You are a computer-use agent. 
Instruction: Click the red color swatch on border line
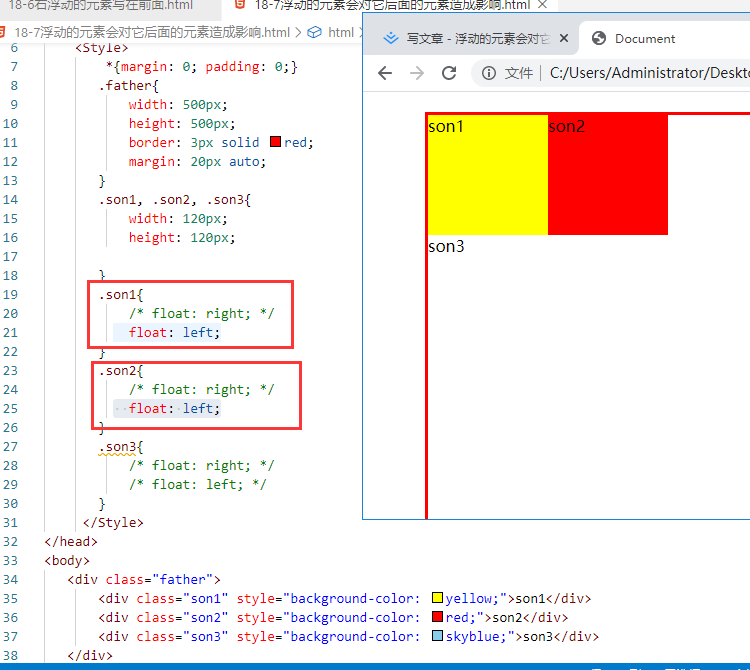click(x=275, y=142)
